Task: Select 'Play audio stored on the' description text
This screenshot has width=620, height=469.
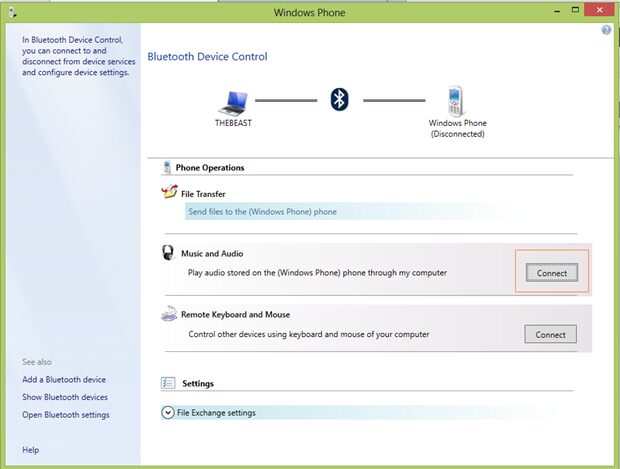Action: tap(317, 272)
